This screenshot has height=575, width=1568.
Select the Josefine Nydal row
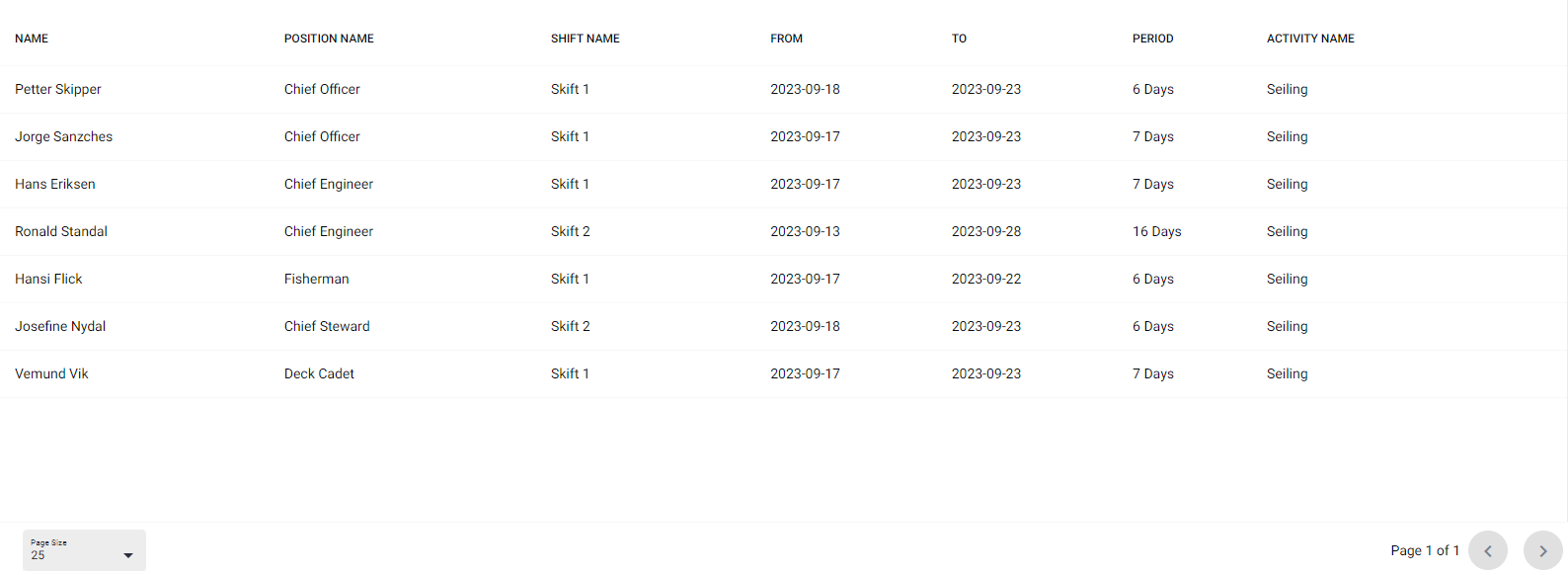(x=784, y=326)
